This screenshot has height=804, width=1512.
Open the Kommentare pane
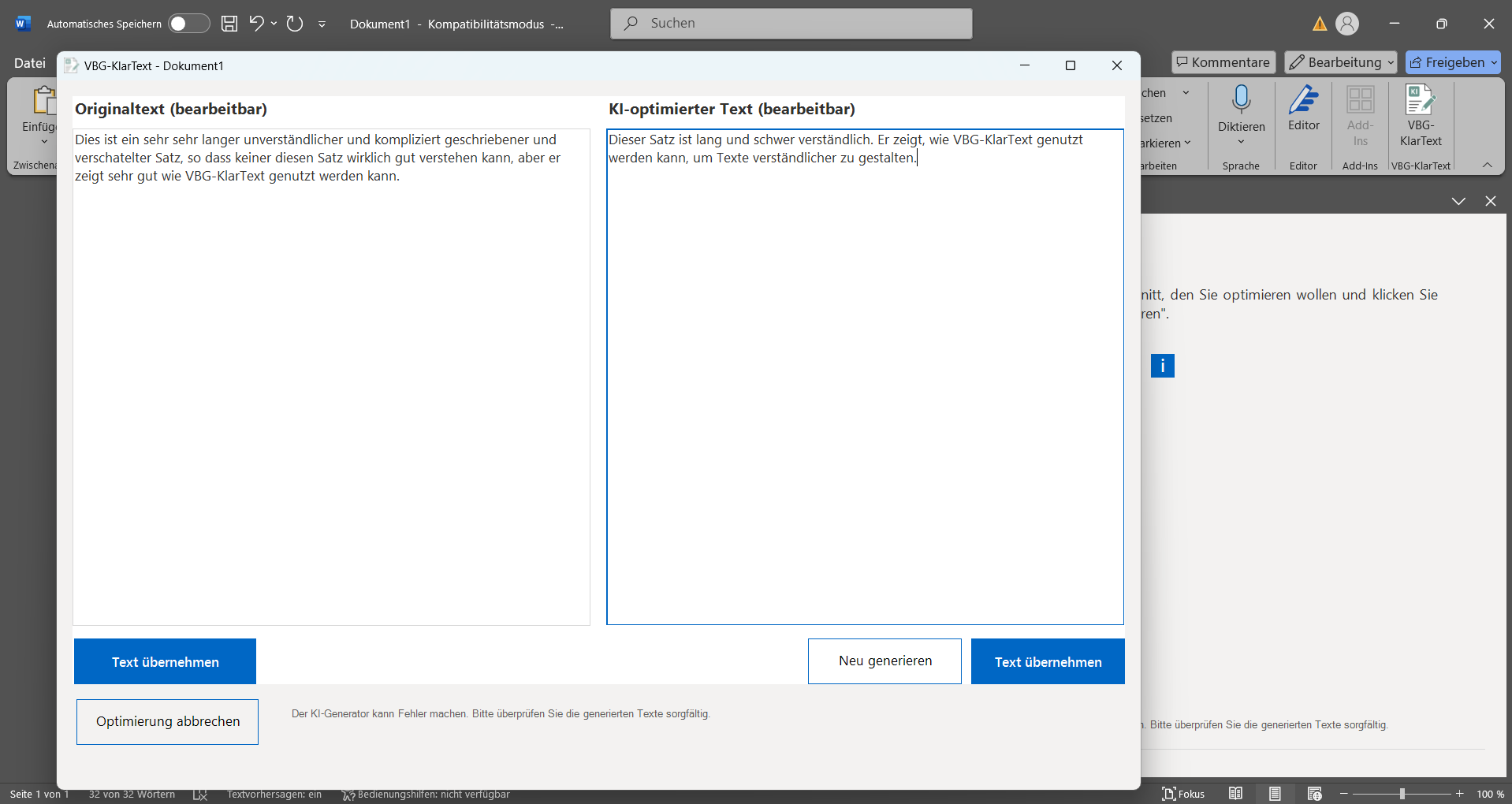coord(1223,62)
